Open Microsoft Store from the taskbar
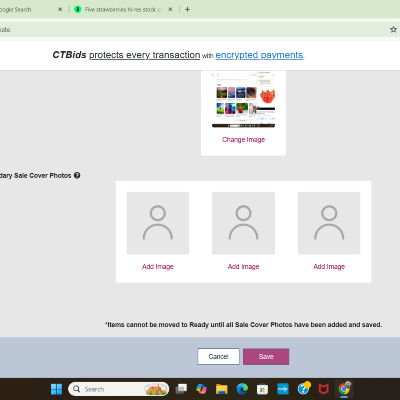Screen dimensions: 400x400 coord(262,389)
